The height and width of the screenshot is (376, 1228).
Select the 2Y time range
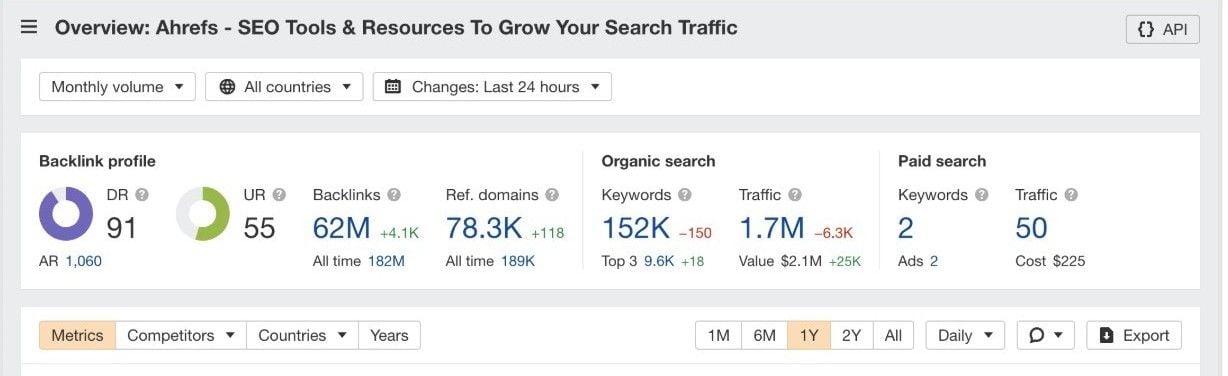[x=851, y=336]
